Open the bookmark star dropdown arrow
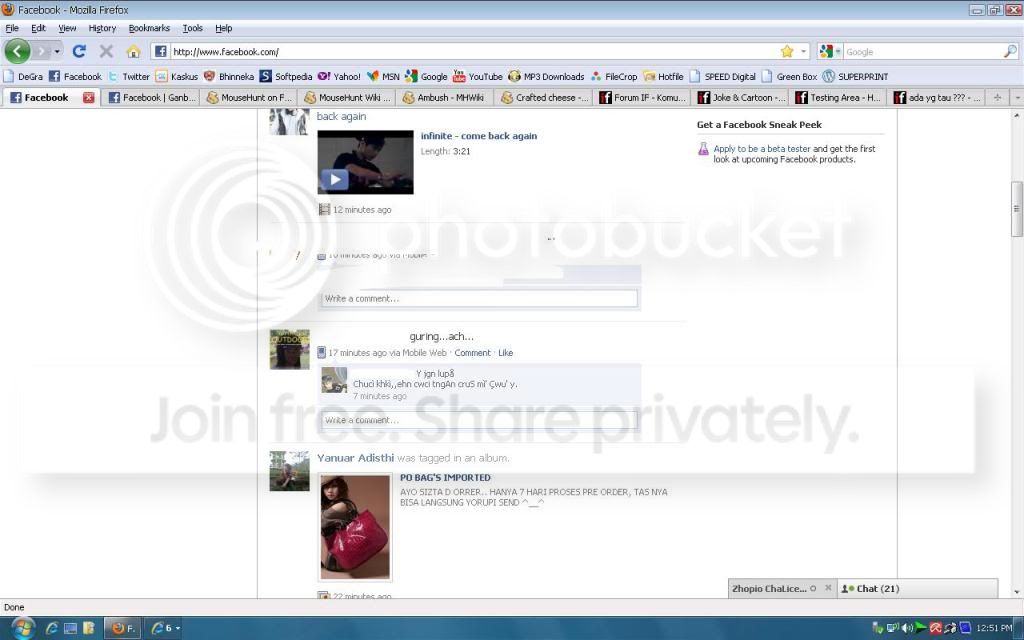This screenshot has width=1024, height=640. 803,51
